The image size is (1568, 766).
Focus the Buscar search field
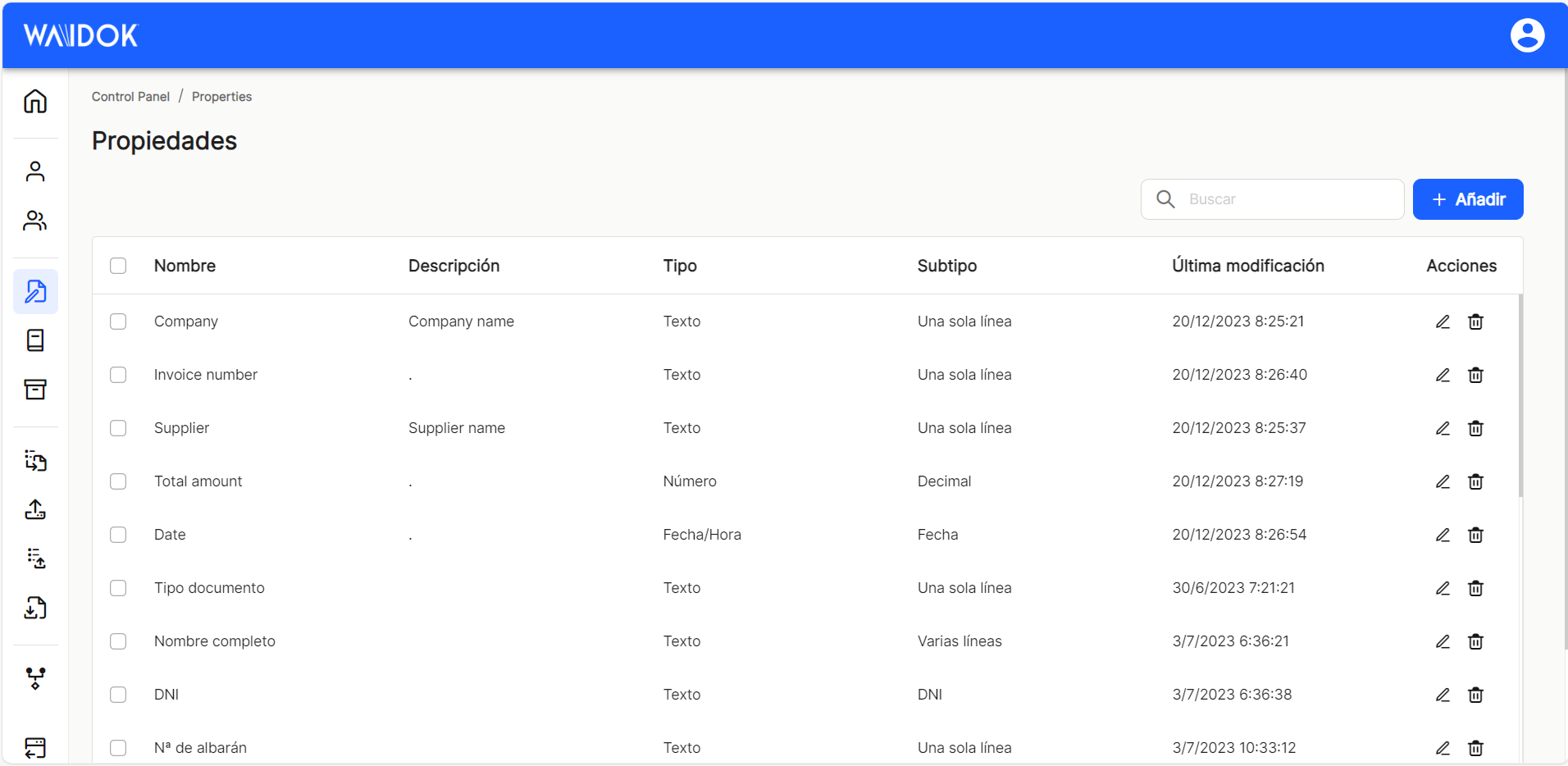click(x=1272, y=199)
